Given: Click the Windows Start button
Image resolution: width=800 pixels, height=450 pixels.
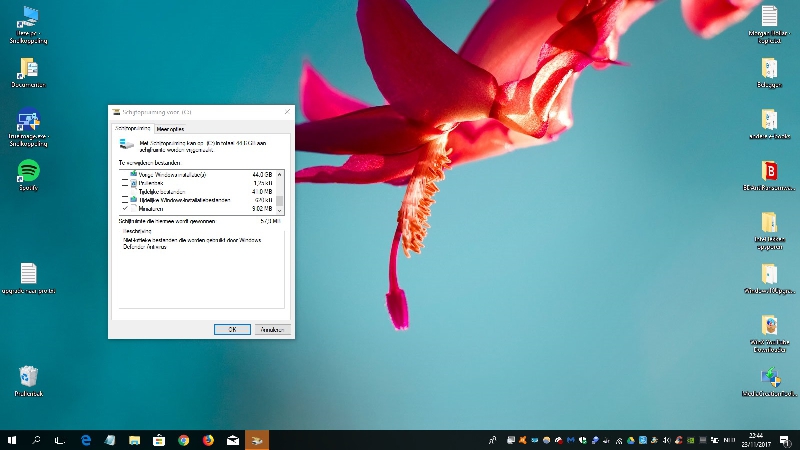Looking at the screenshot, I should (x=13, y=440).
